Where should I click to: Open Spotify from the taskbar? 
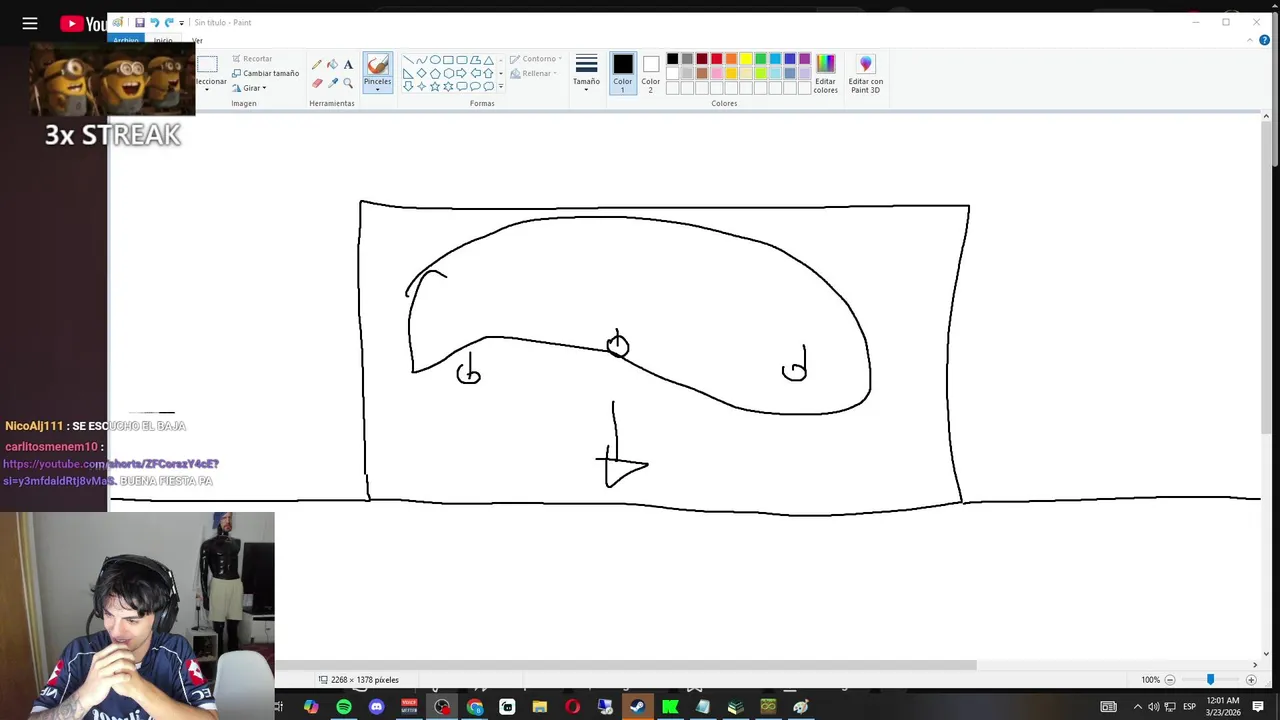click(344, 707)
